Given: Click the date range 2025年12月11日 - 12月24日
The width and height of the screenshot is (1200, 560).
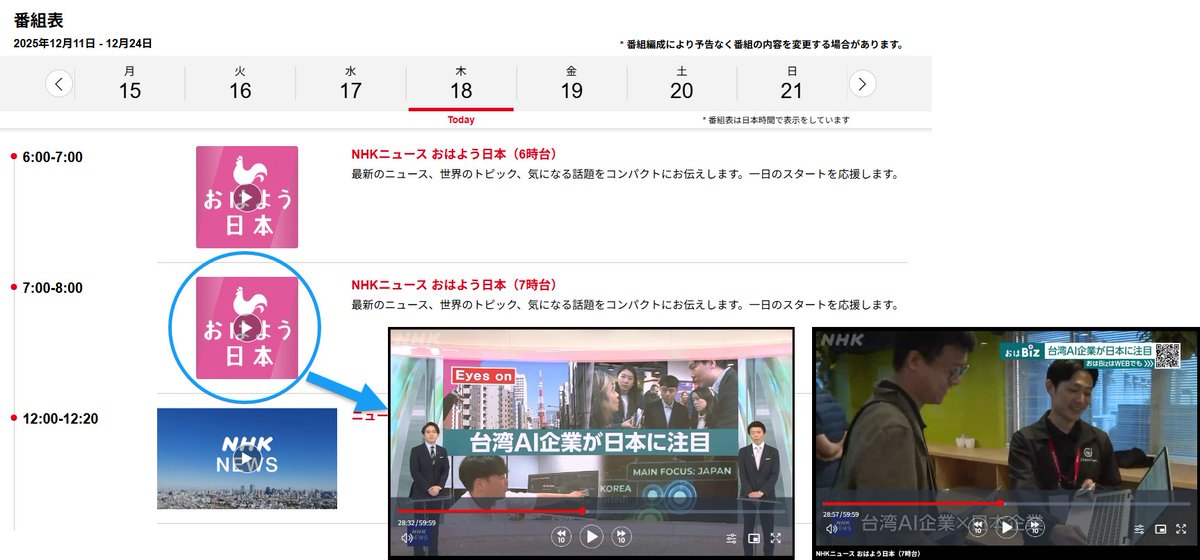Looking at the screenshot, I should pos(83,44).
